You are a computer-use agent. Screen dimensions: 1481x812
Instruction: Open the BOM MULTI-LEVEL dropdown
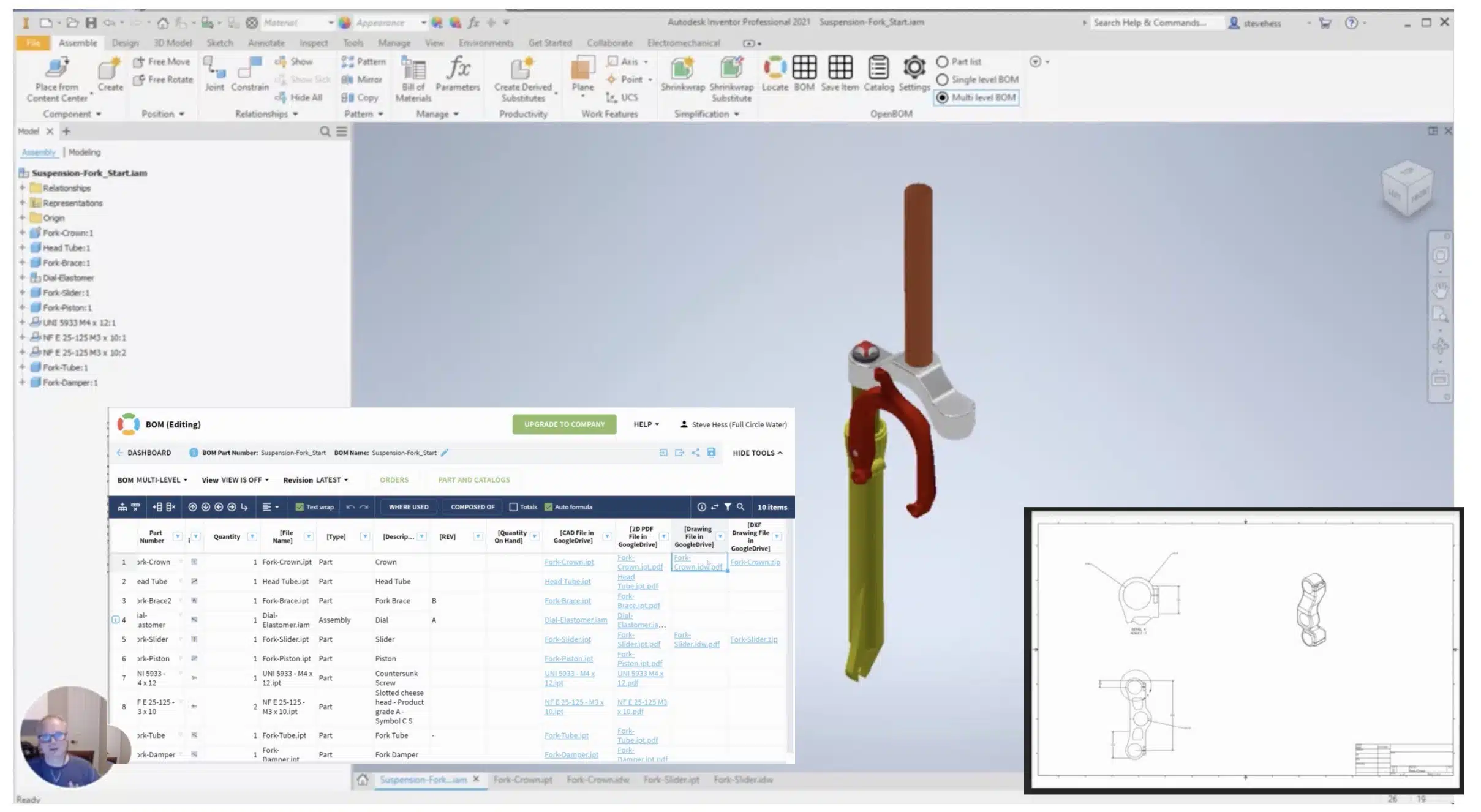coord(153,480)
